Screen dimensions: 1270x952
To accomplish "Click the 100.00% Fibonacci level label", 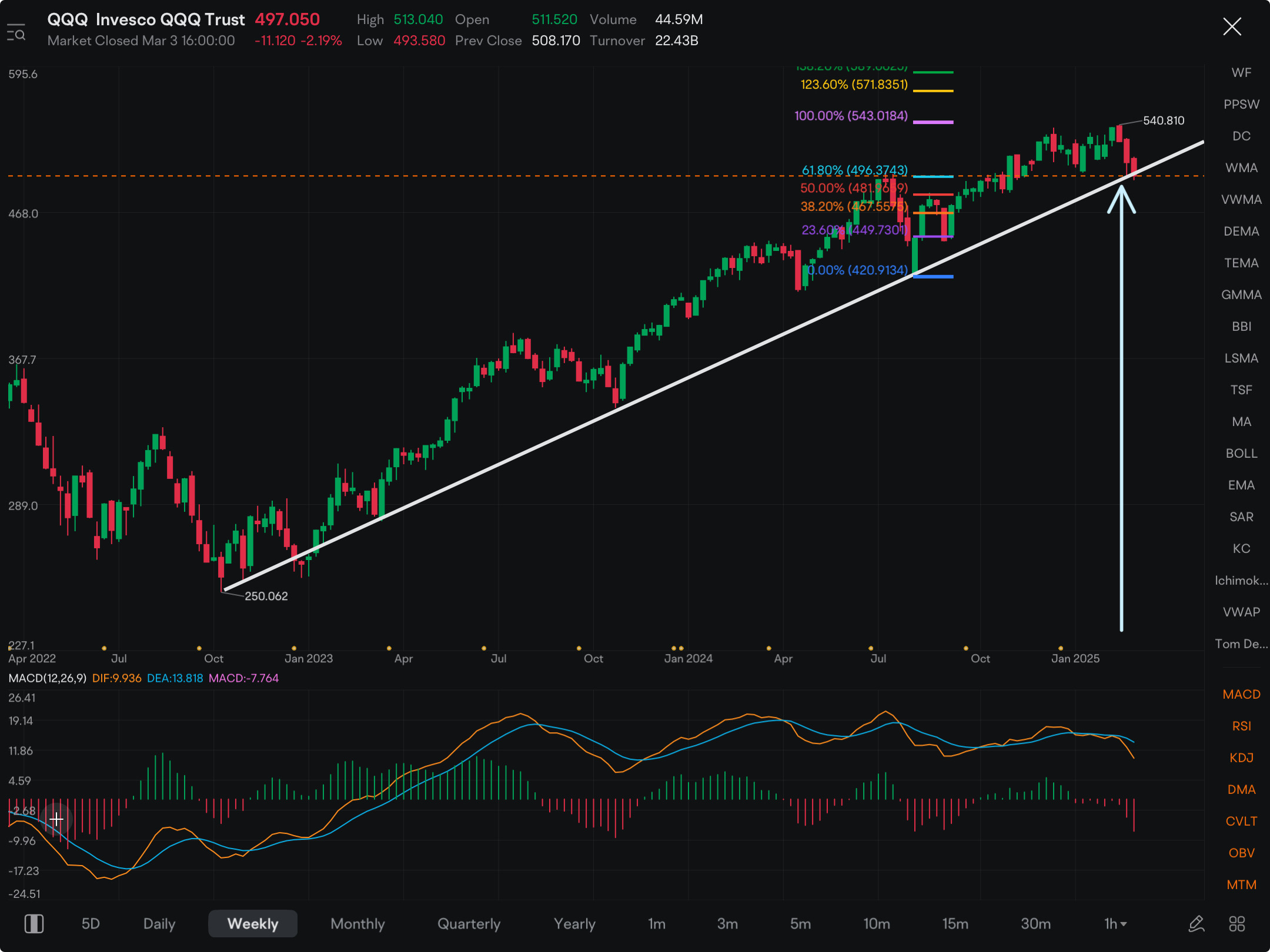I will (851, 116).
